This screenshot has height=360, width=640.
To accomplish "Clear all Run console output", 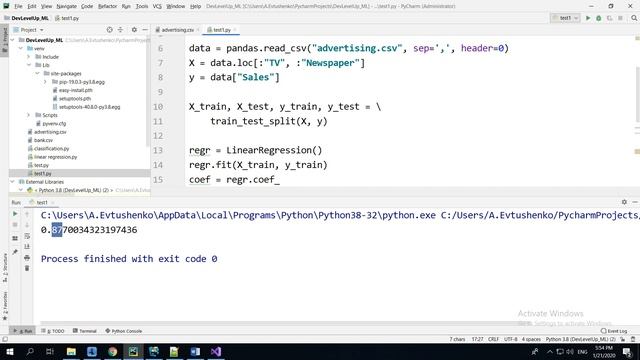I will pyautogui.click(x=27, y=268).
